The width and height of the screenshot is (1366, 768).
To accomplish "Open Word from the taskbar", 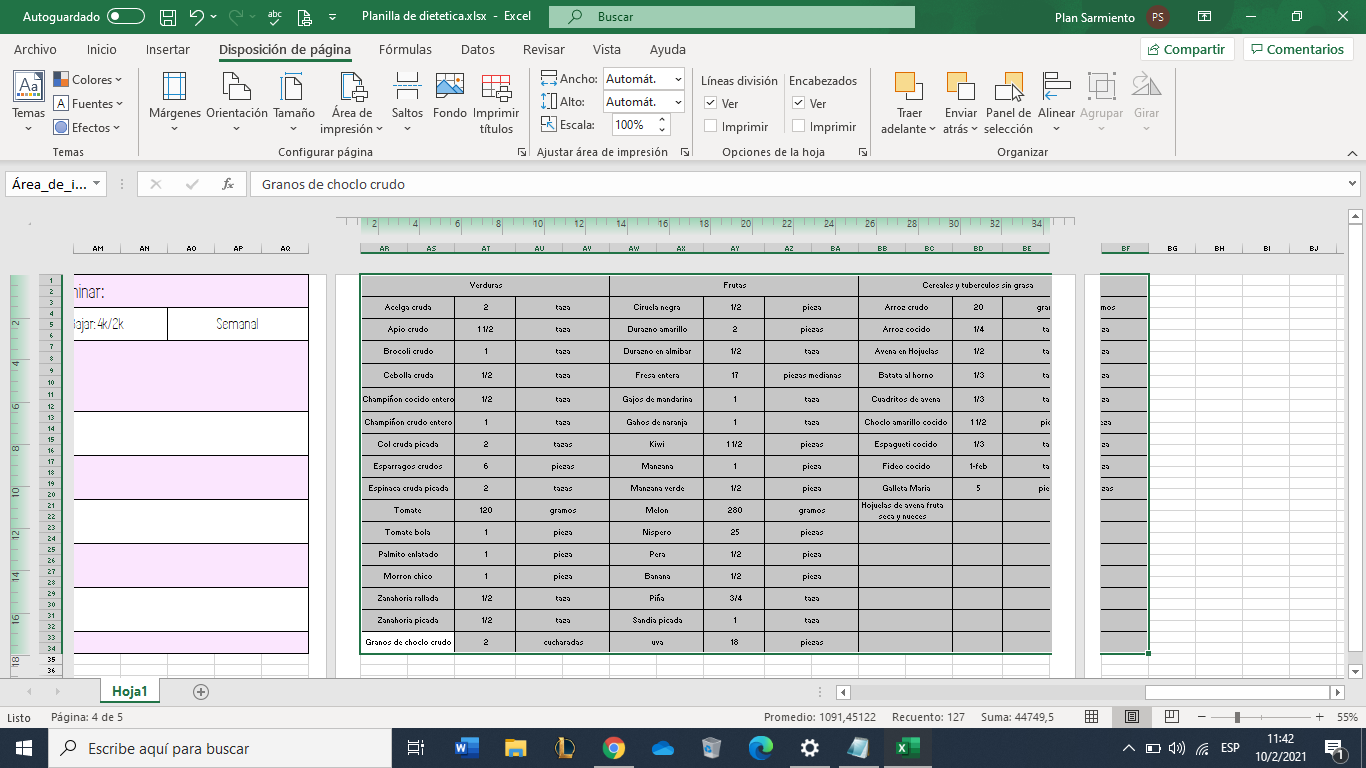I will click(466, 748).
